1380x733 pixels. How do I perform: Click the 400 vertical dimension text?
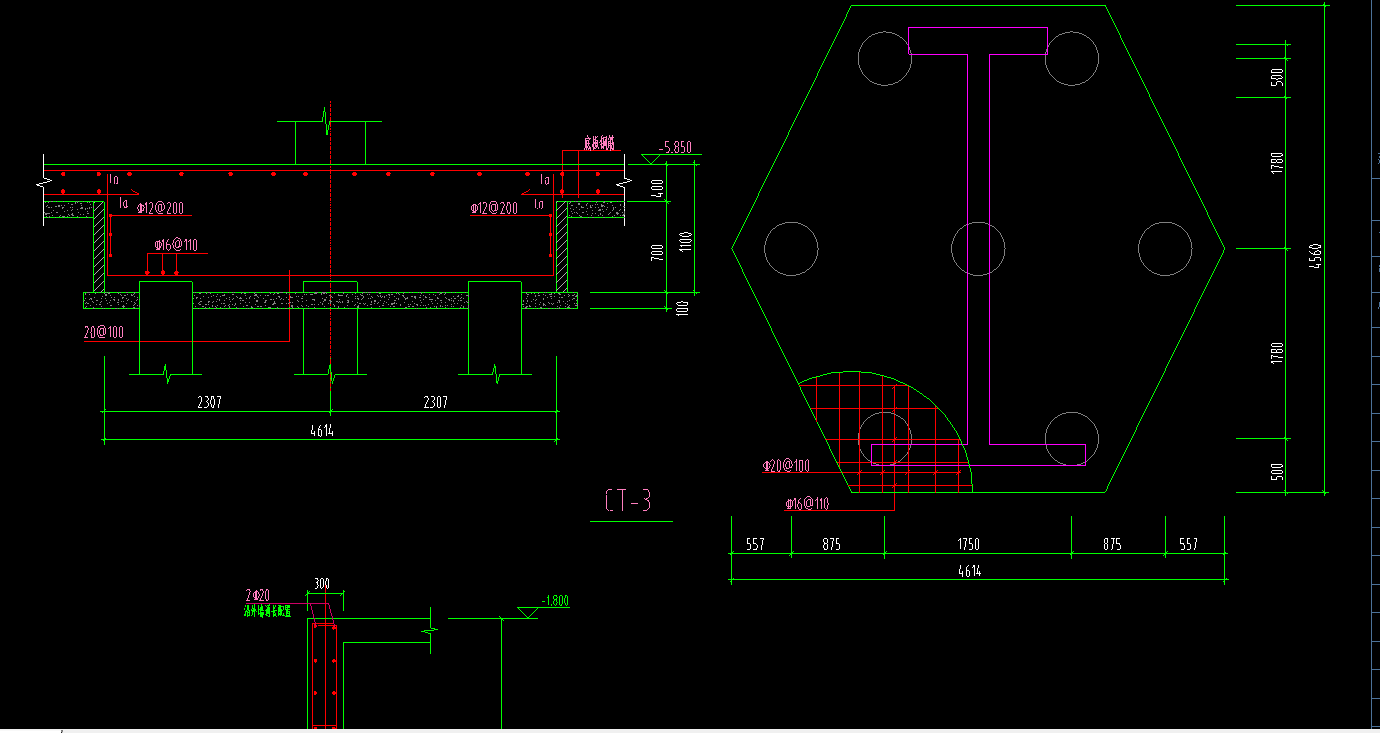click(657, 187)
